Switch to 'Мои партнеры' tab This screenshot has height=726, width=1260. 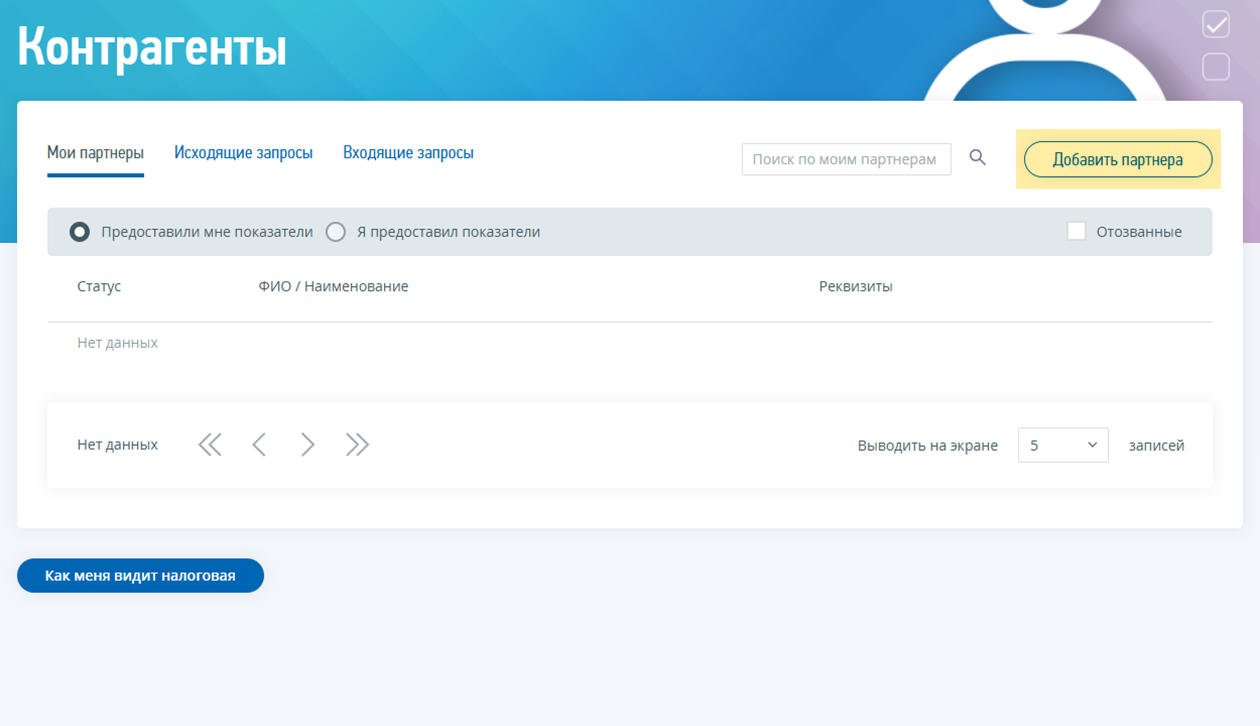(95, 153)
